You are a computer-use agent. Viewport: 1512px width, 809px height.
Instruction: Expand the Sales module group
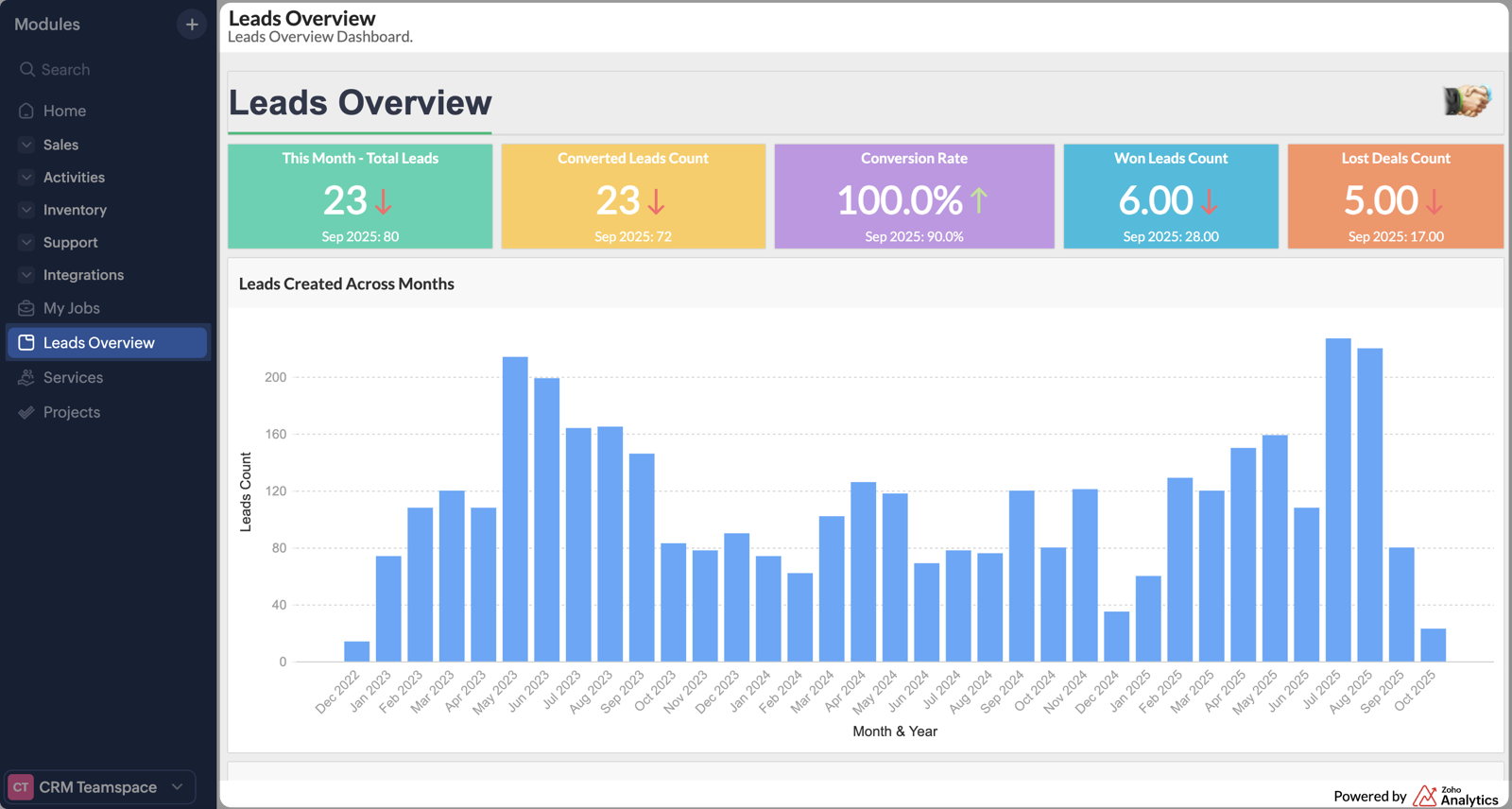pos(26,145)
